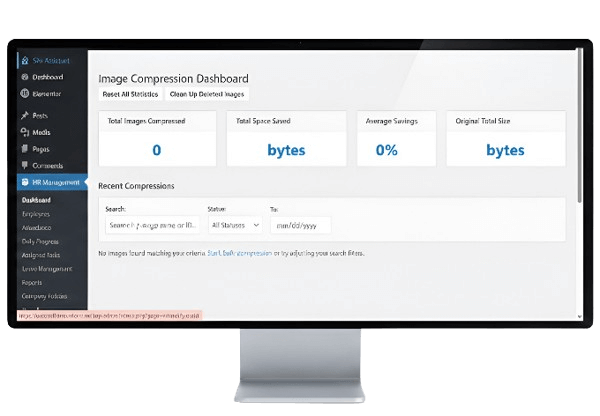
Task: Click the Elementor icon in sidebar
Action: [24, 94]
